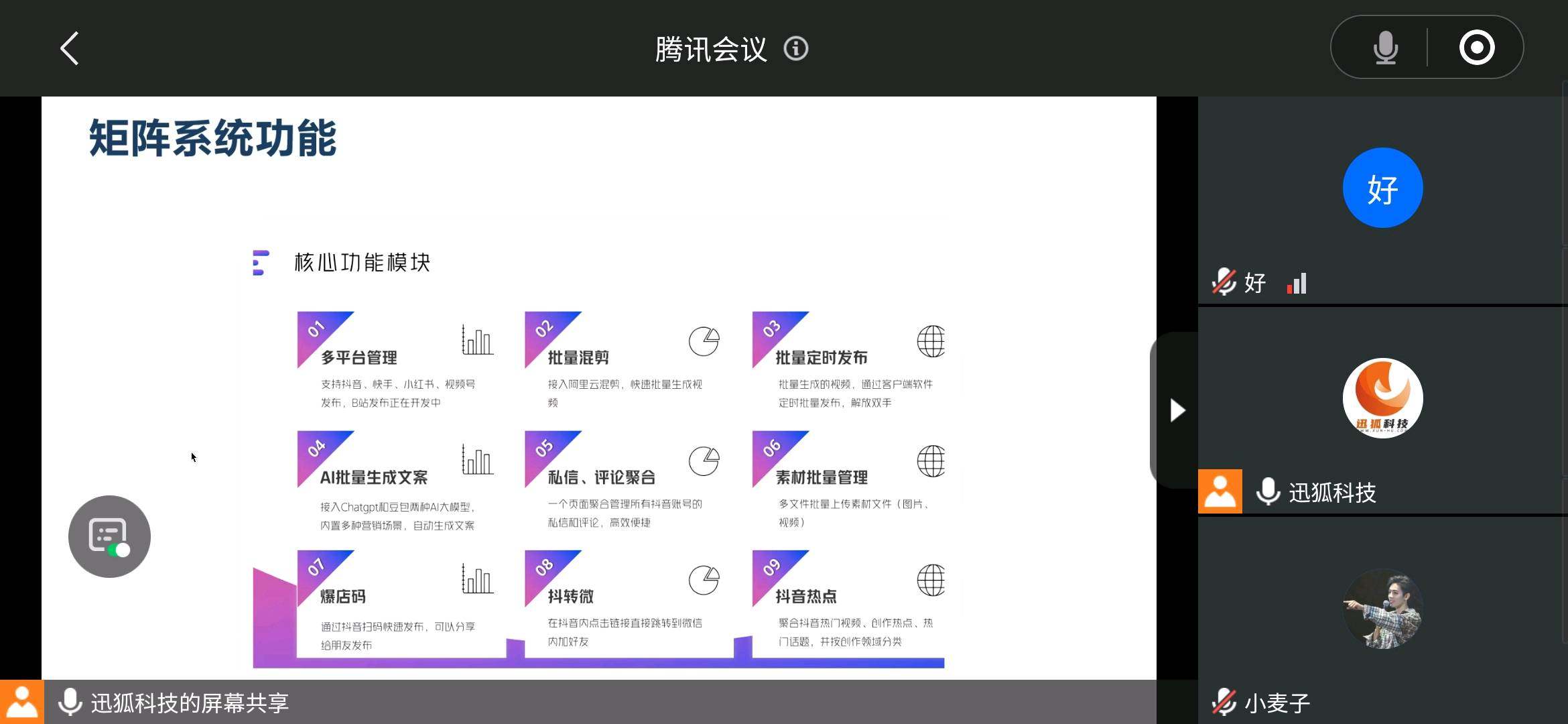The height and width of the screenshot is (724, 1568).
Task: Open 小麦子's photo avatar
Action: coord(1382,609)
